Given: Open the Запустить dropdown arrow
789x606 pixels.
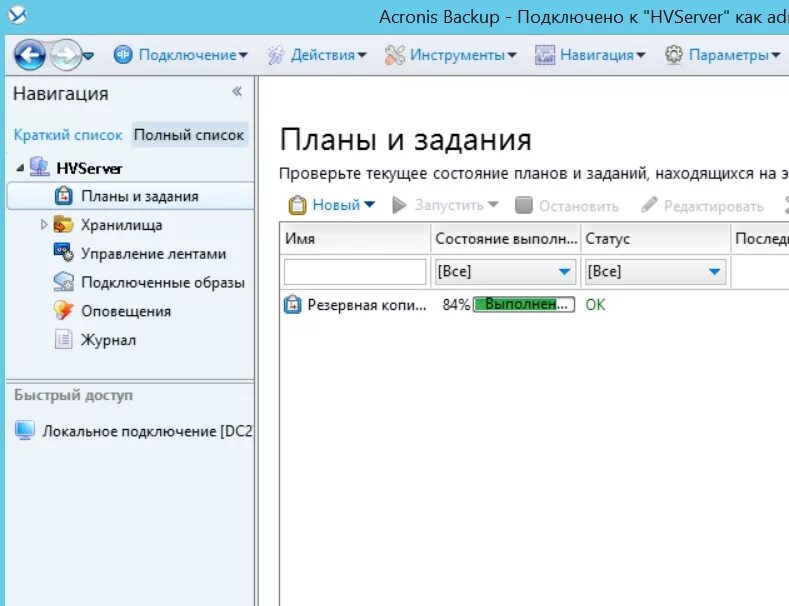Looking at the screenshot, I should tap(493, 204).
